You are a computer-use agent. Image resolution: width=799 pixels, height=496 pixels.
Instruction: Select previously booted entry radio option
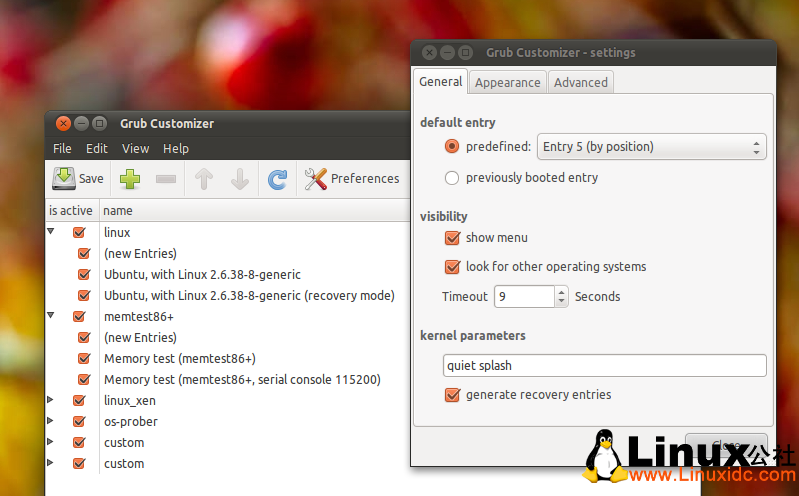451,178
